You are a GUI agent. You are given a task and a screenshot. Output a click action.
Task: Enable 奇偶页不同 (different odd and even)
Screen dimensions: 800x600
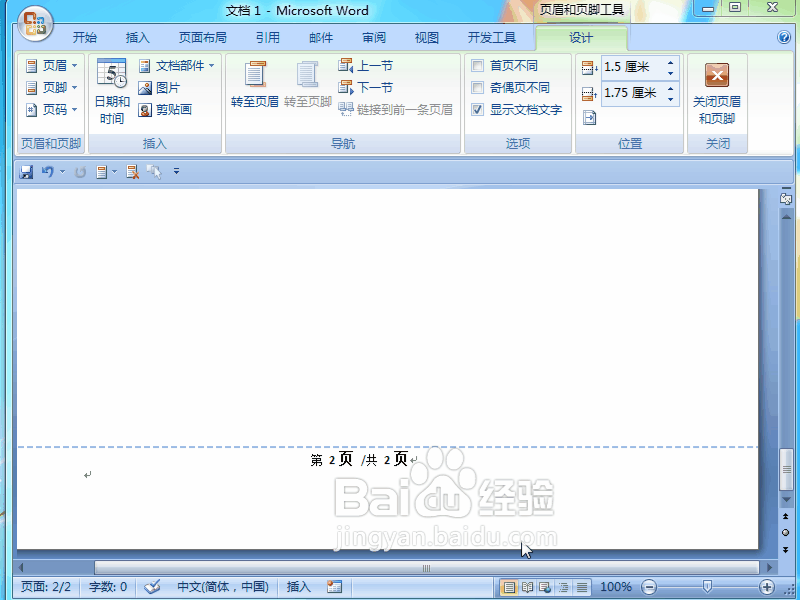point(477,87)
